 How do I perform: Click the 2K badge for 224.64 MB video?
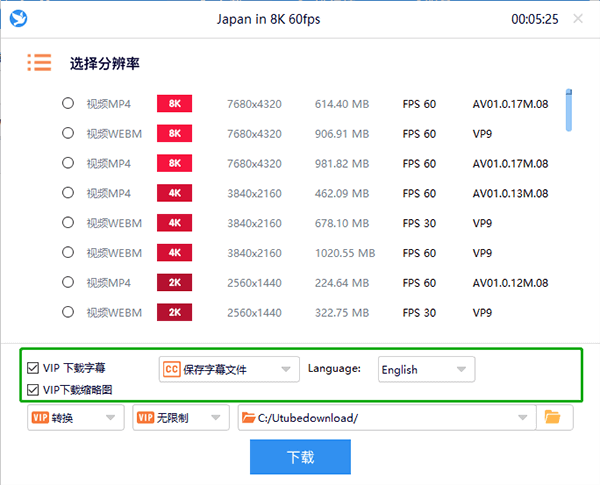click(x=174, y=282)
